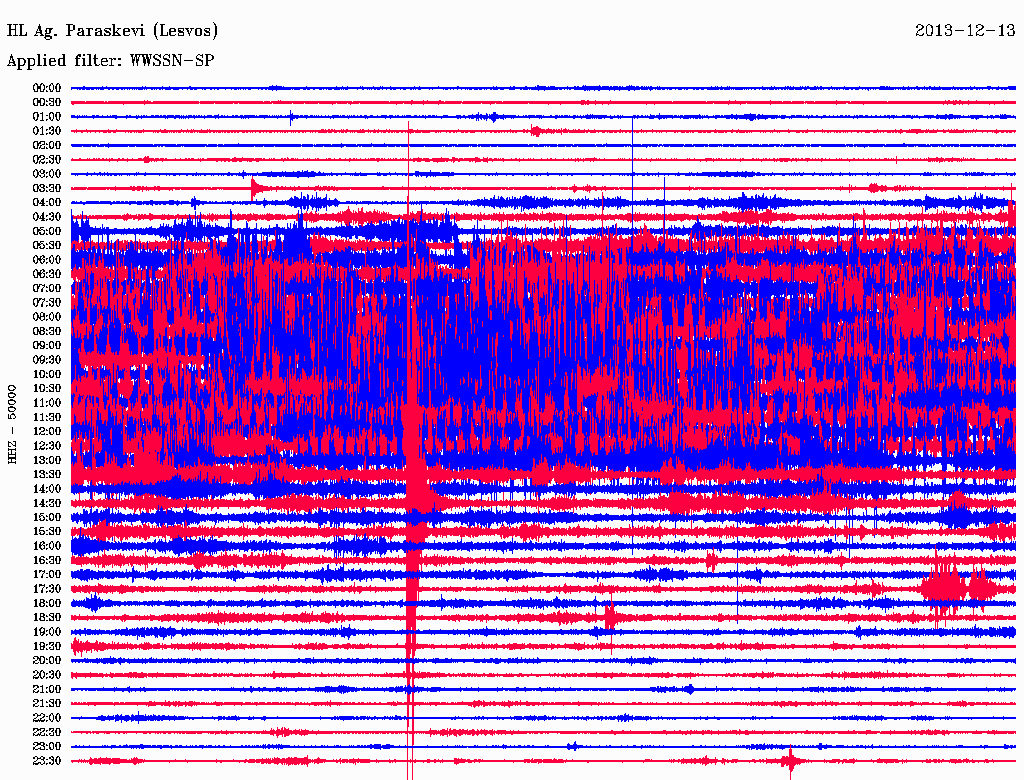Select the 07:00 time label
This screenshot has height=780, width=1024.
pyautogui.click(x=47, y=289)
